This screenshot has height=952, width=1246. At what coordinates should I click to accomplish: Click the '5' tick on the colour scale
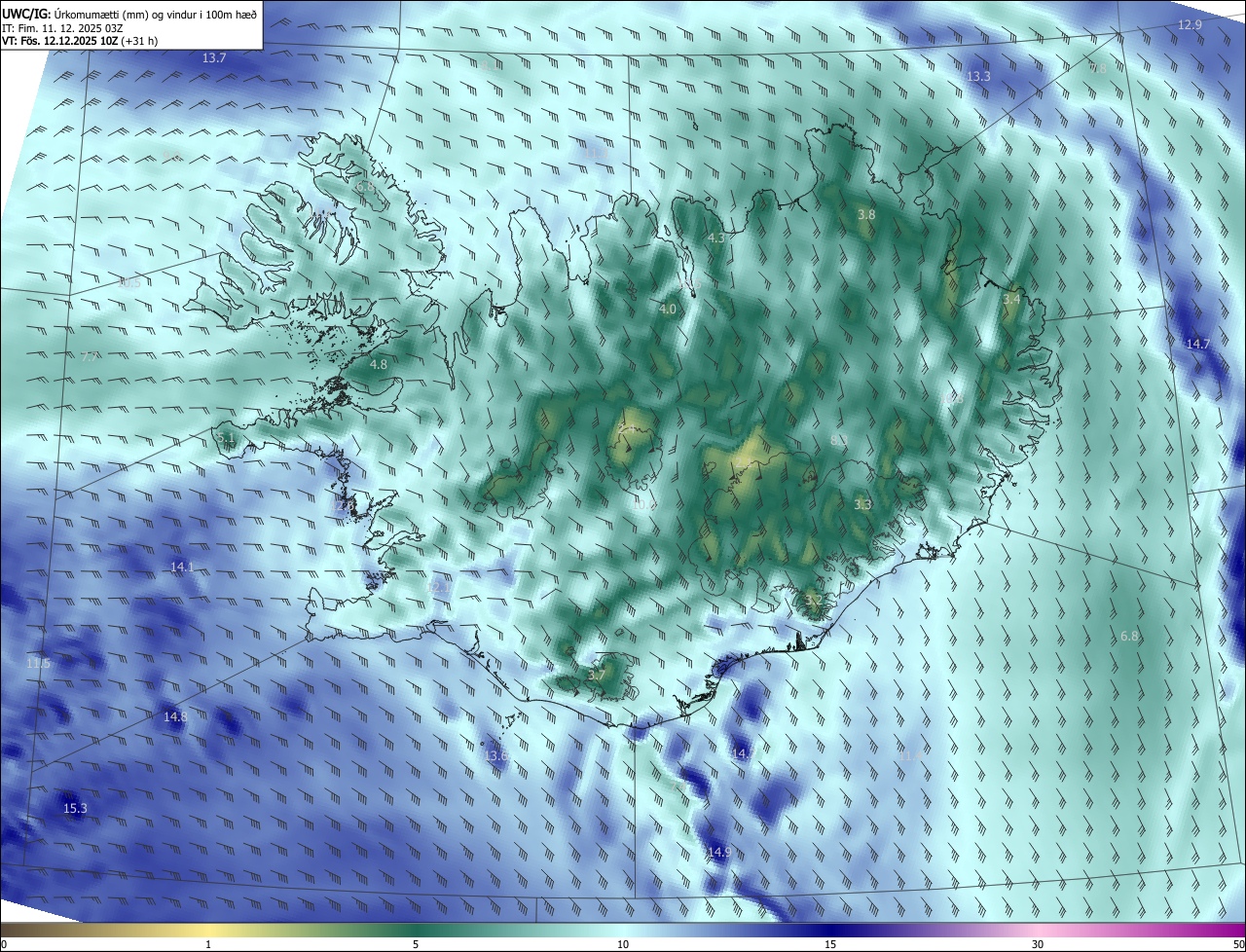tap(416, 944)
